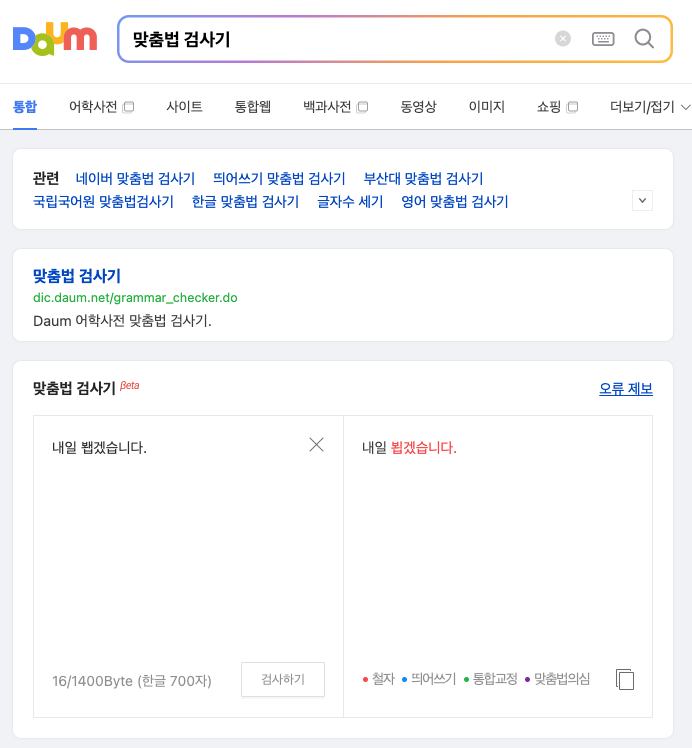Open dic.daum.net/grammar_checker.do URL link
Screen dimensions: 692x748
(135, 298)
